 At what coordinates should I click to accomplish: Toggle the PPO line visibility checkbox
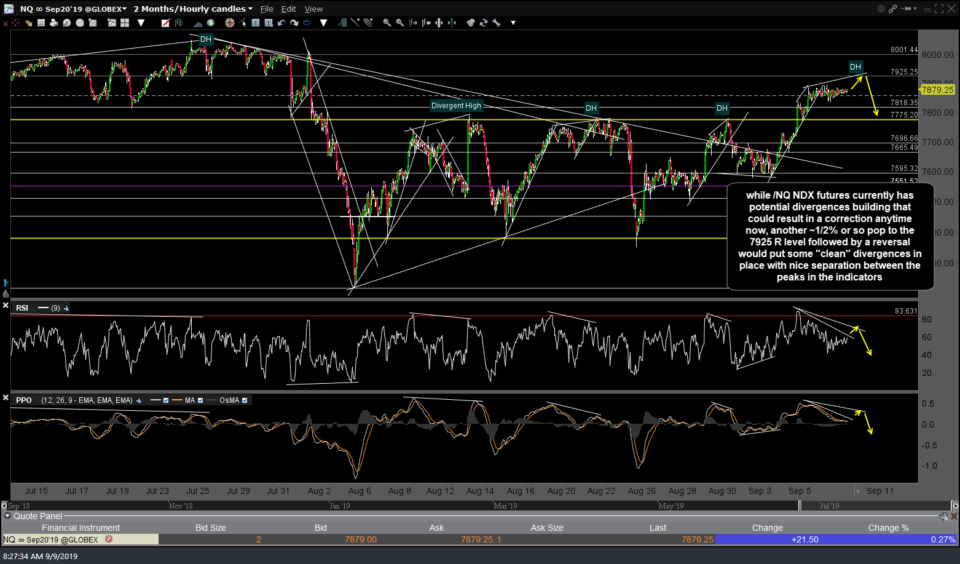tap(165, 400)
